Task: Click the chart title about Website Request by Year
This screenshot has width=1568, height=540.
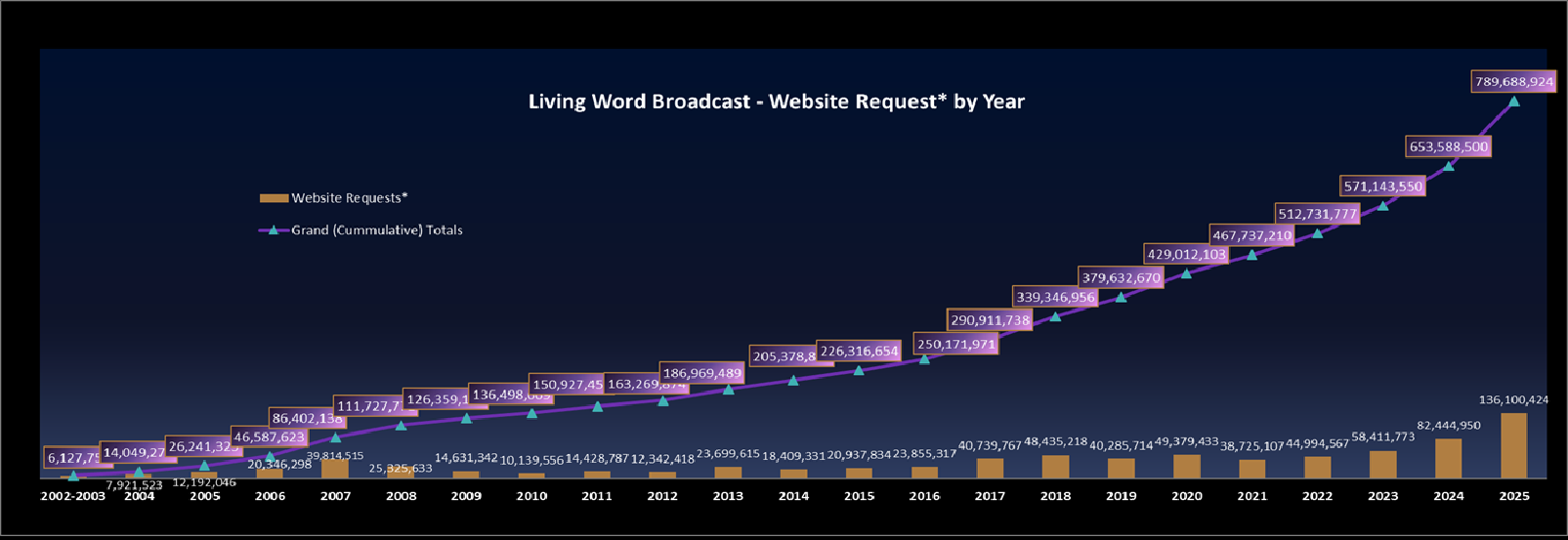Action: pos(776,102)
